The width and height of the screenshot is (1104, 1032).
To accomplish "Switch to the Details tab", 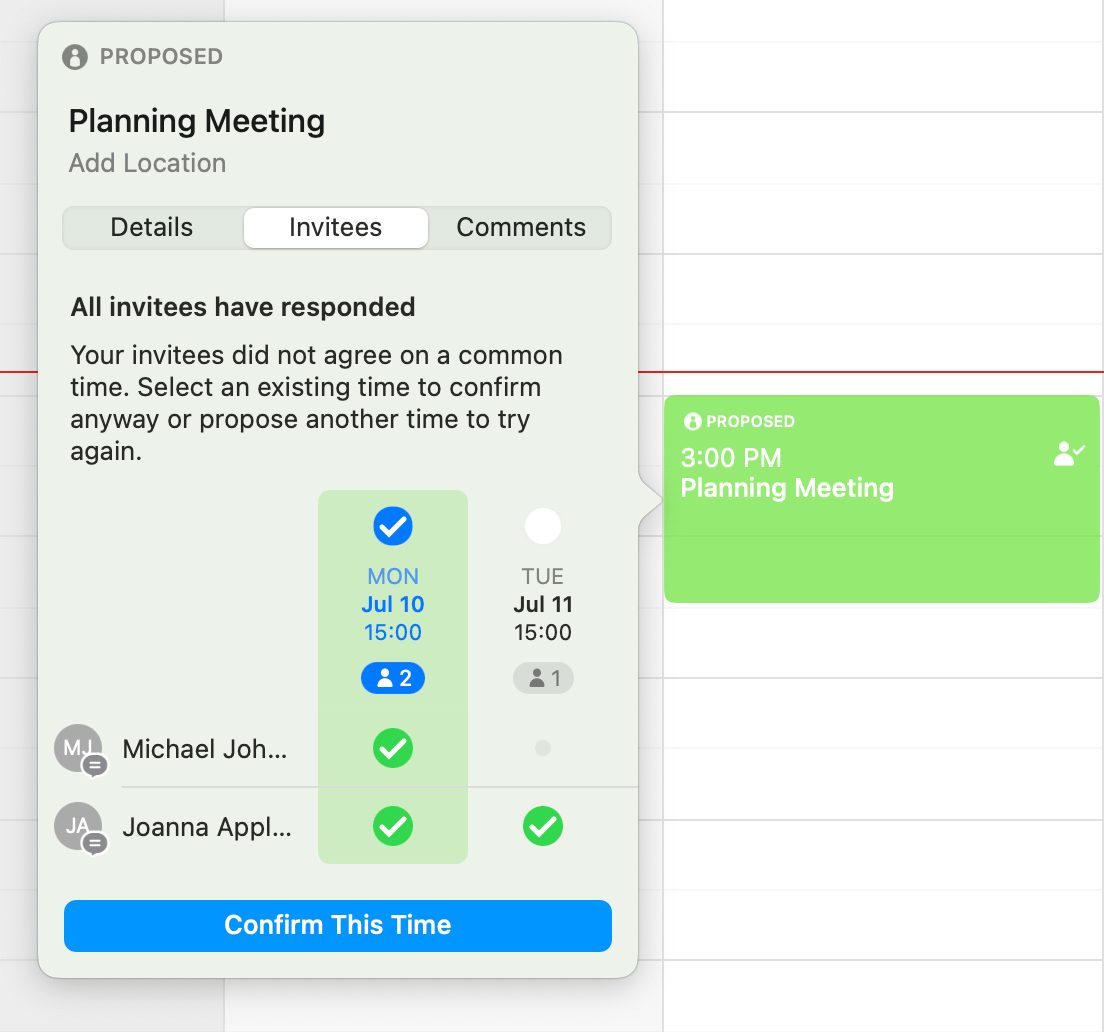I will click(x=152, y=227).
